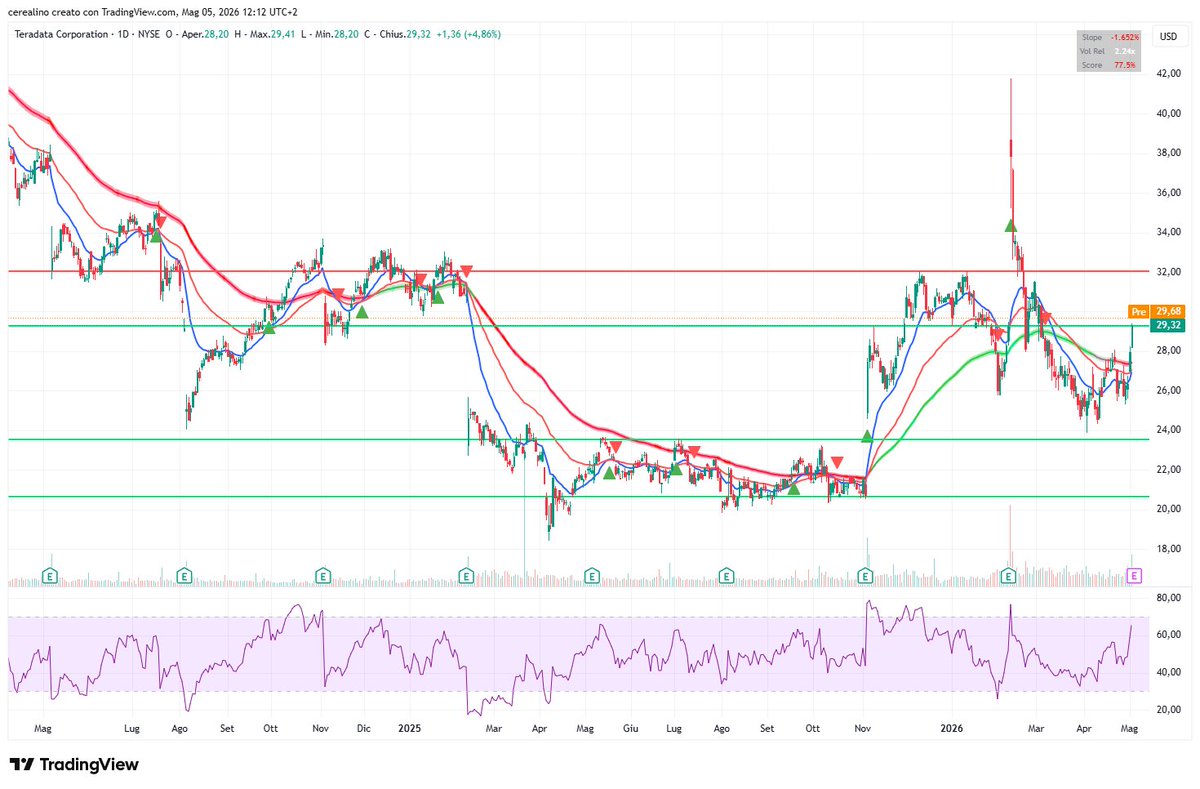Click the 42,00 price axis label
Screen dimensions: 1200x789
point(1168,74)
